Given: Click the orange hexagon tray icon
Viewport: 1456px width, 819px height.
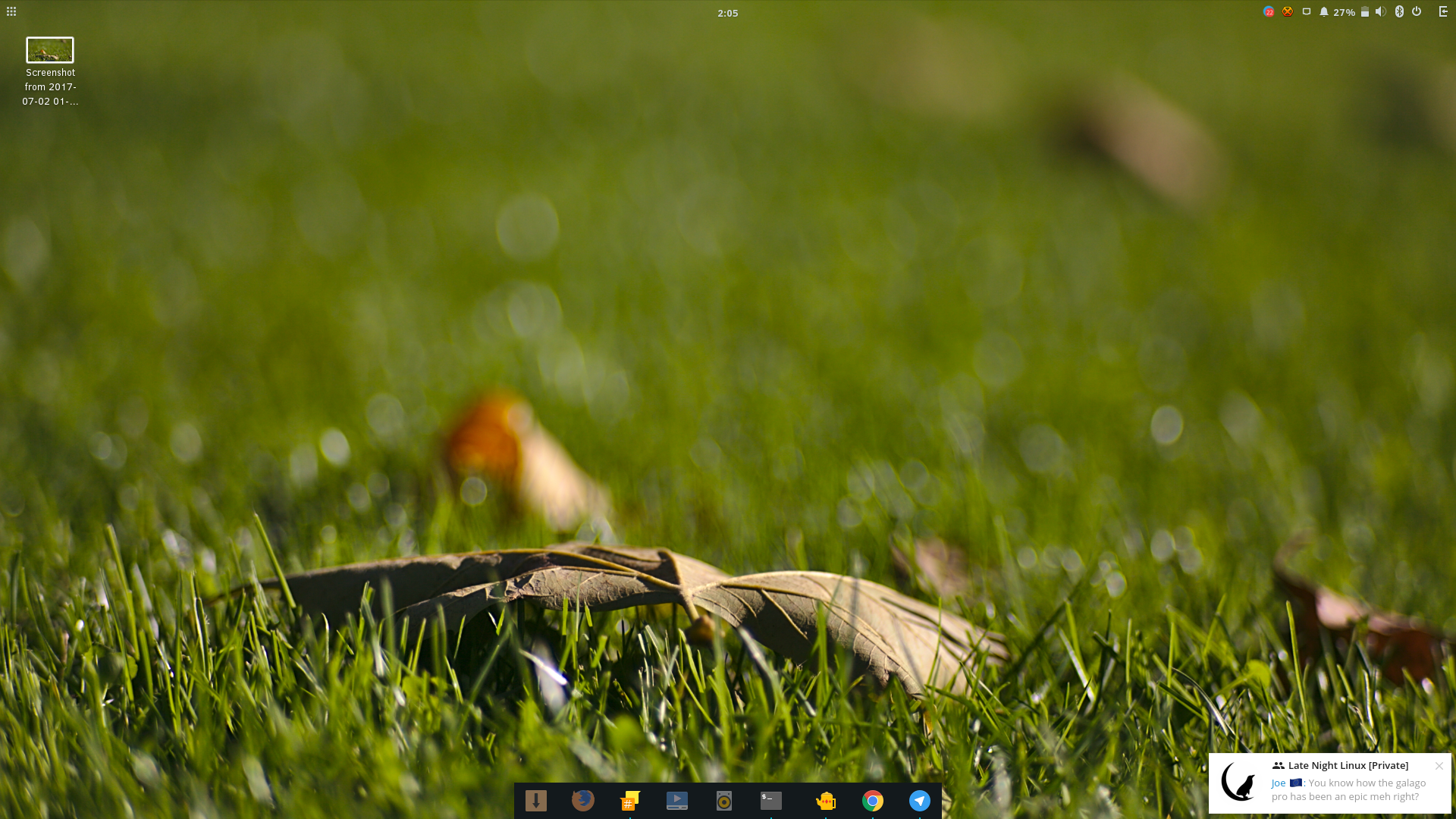Looking at the screenshot, I should [x=1288, y=11].
